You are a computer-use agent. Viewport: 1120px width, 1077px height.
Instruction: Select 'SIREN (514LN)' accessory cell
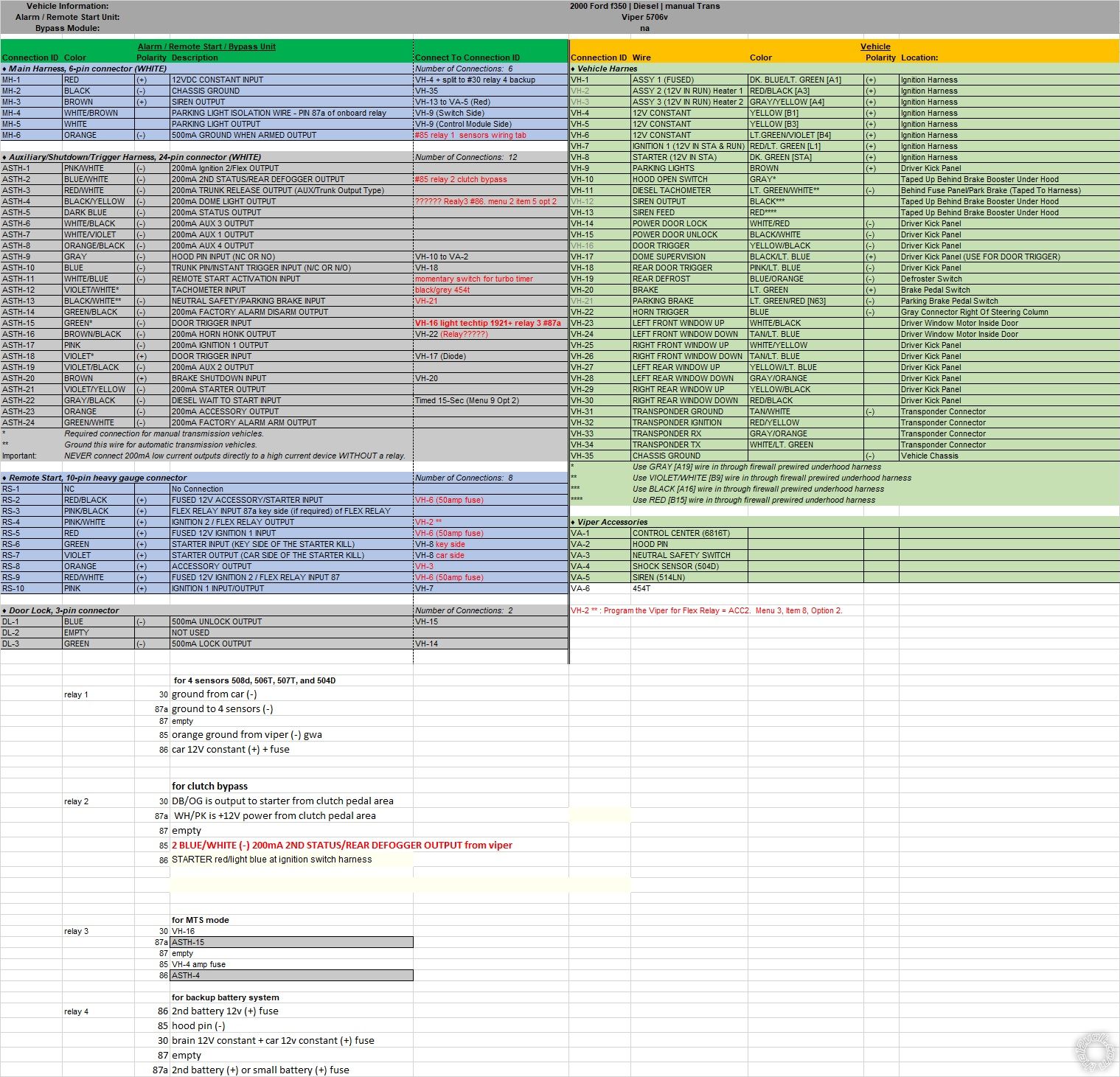click(x=689, y=577)
